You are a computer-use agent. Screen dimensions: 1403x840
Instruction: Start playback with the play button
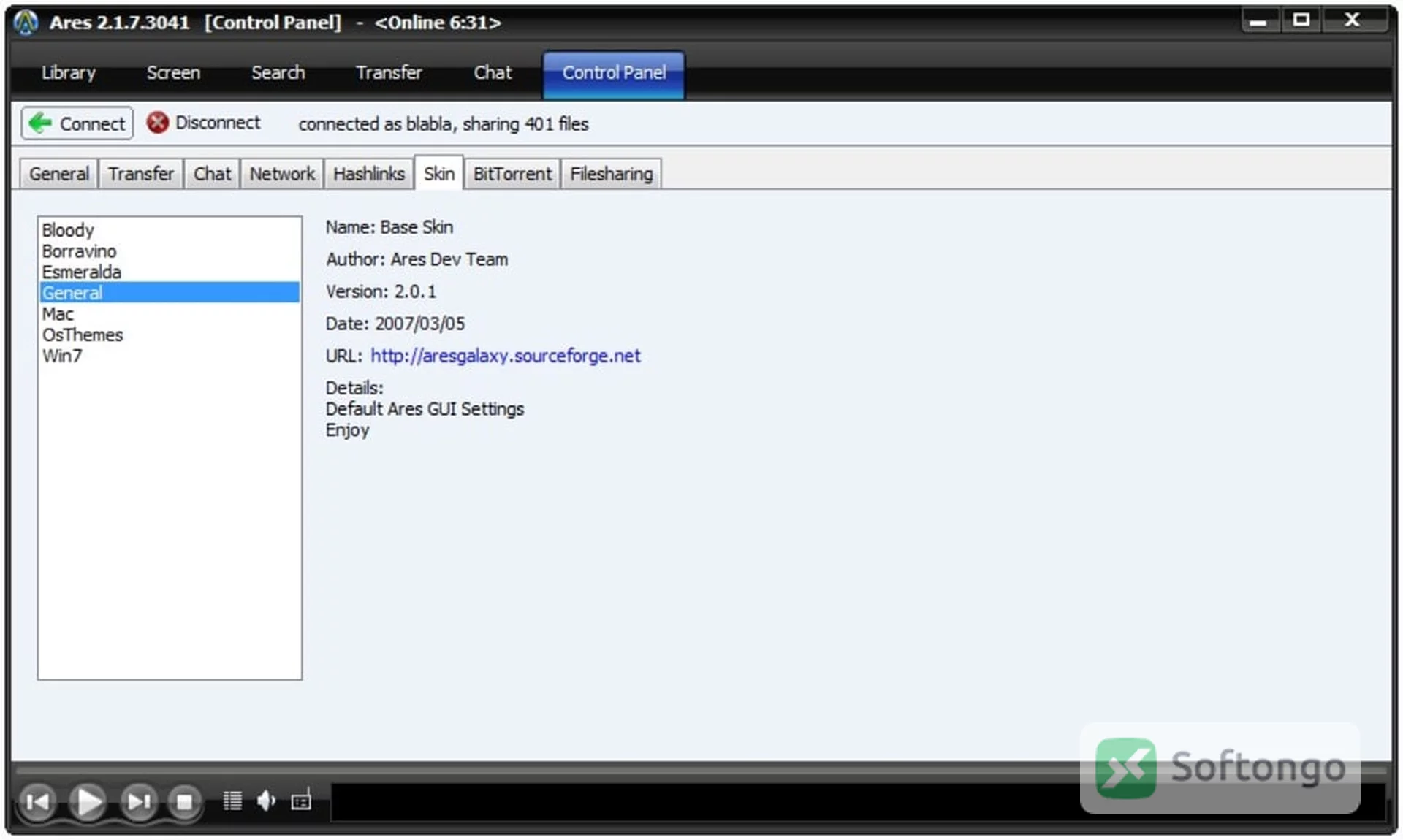tap(88, 802)
